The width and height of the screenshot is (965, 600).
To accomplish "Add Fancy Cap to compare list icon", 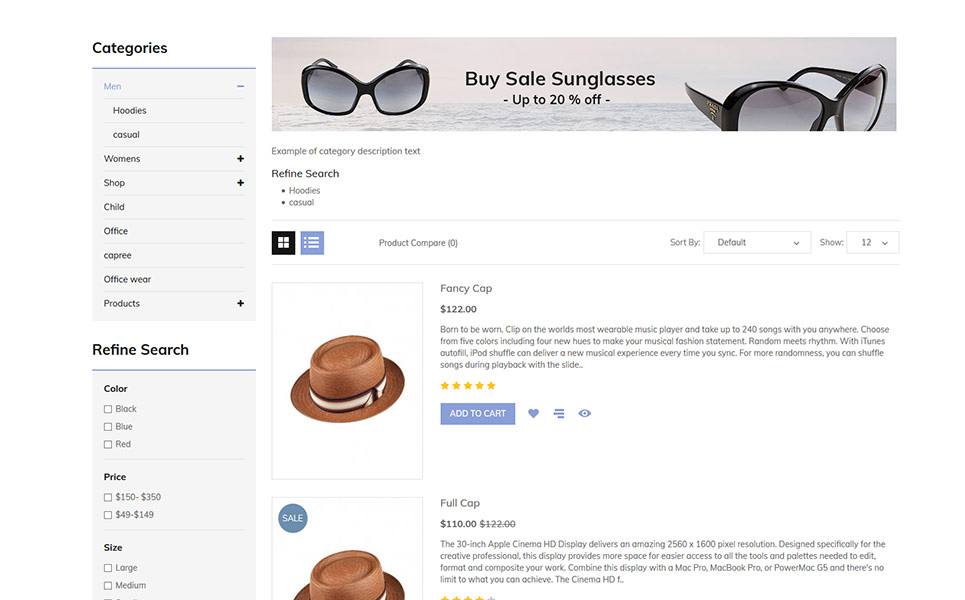I will click(x=559, y=414).
